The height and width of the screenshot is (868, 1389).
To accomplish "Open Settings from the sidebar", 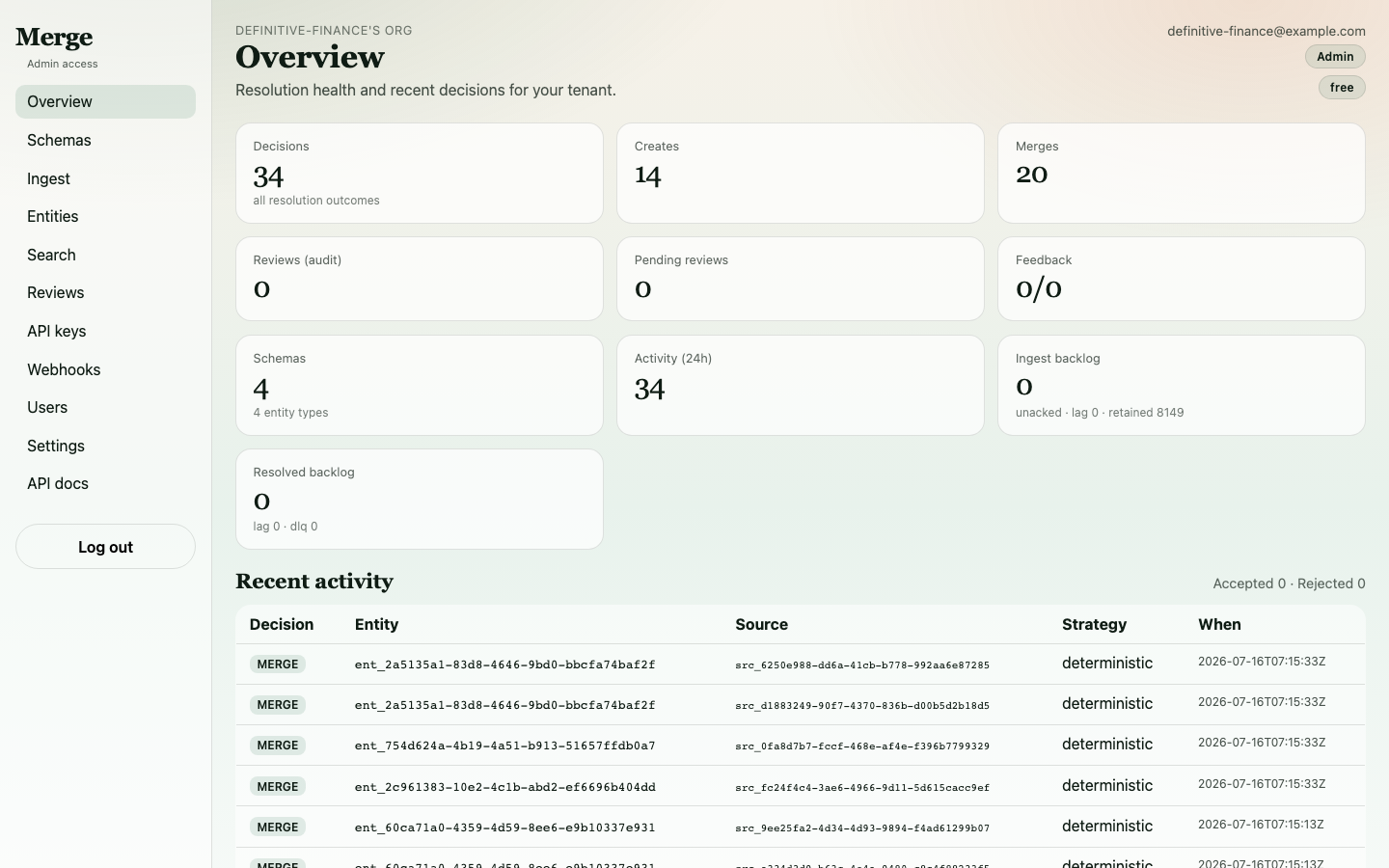I will tap(105, 446).
